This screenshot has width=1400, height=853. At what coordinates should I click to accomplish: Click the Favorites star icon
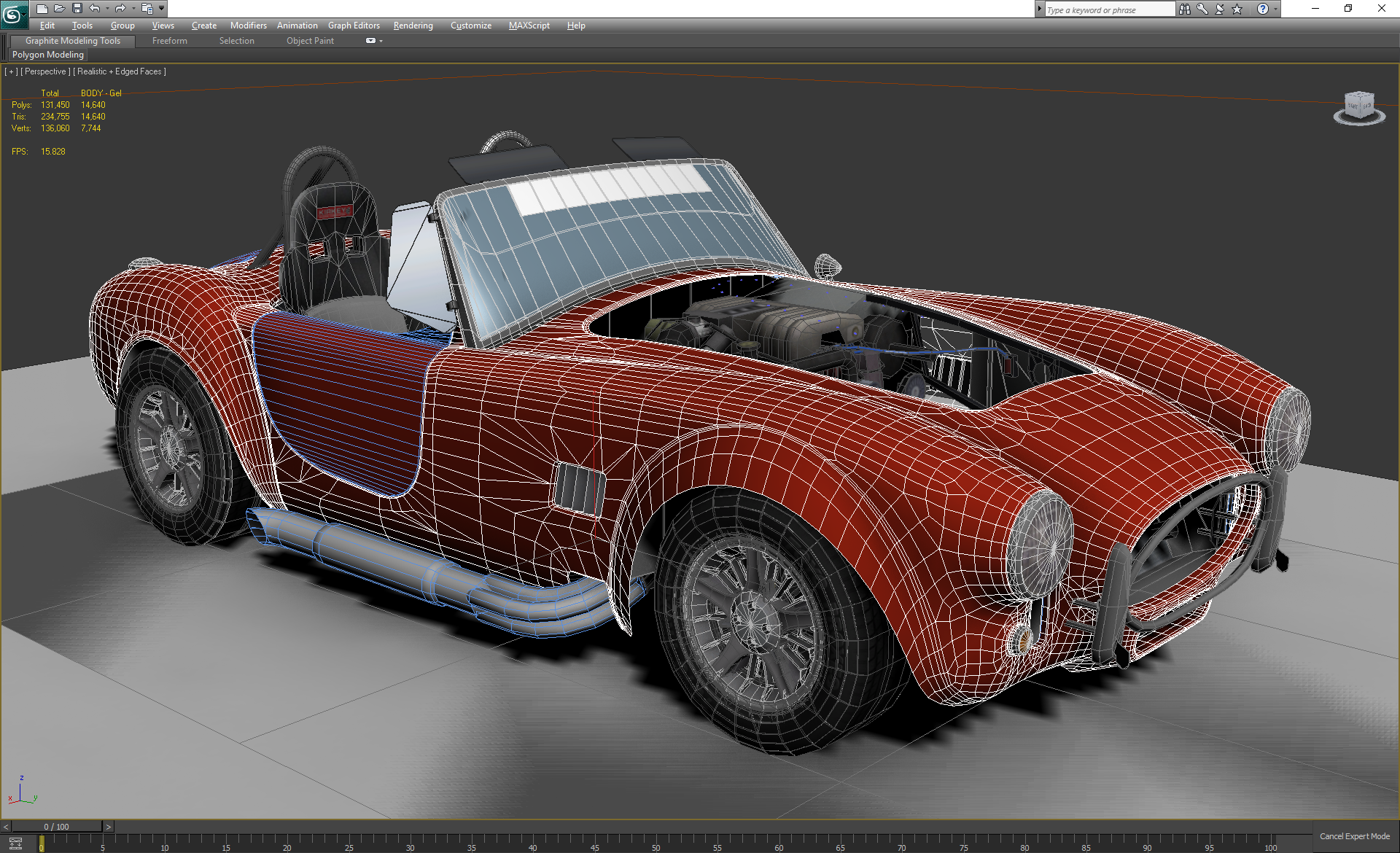coord(1237,9)
